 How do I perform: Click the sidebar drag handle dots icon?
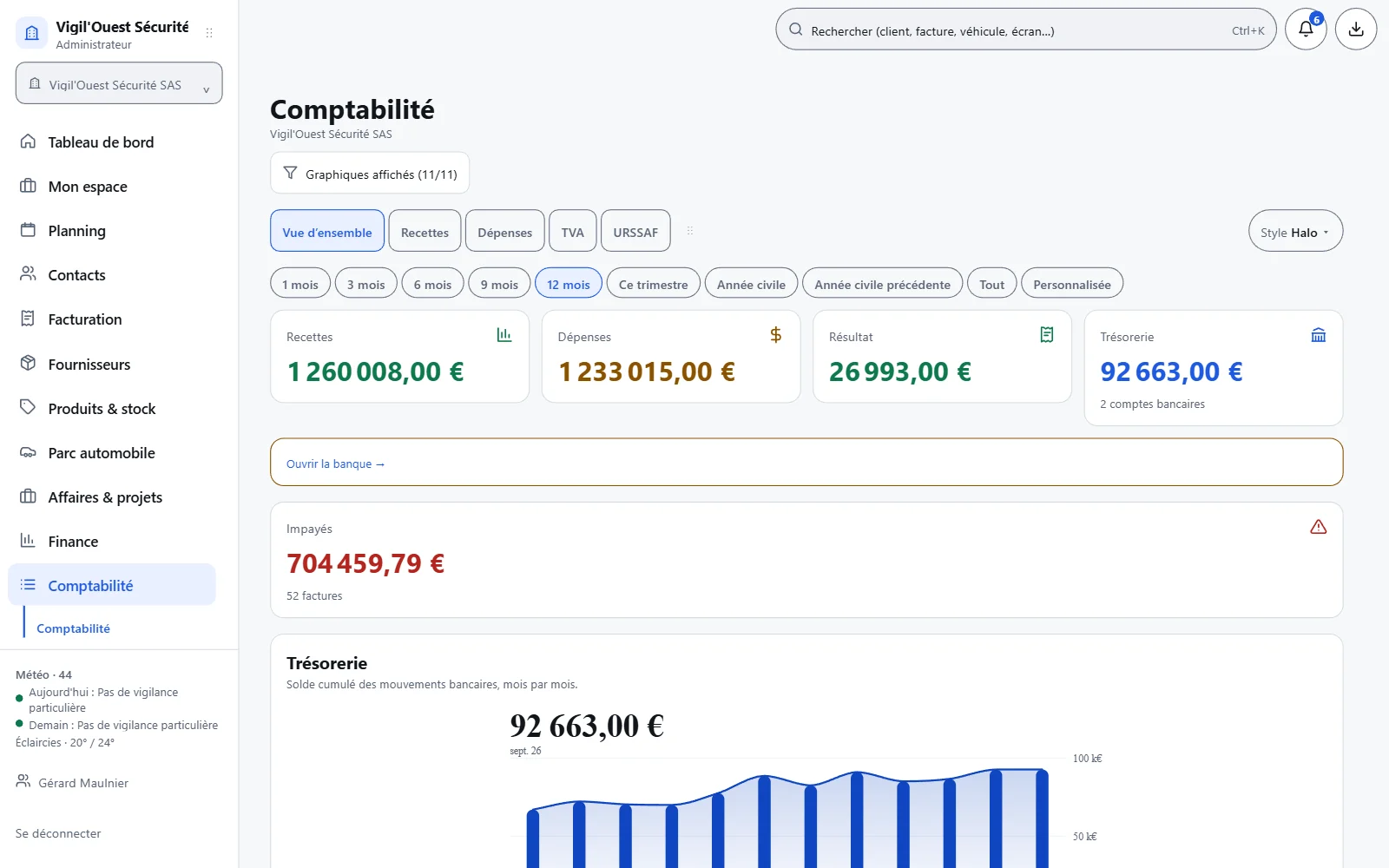[x=209, y=33]
